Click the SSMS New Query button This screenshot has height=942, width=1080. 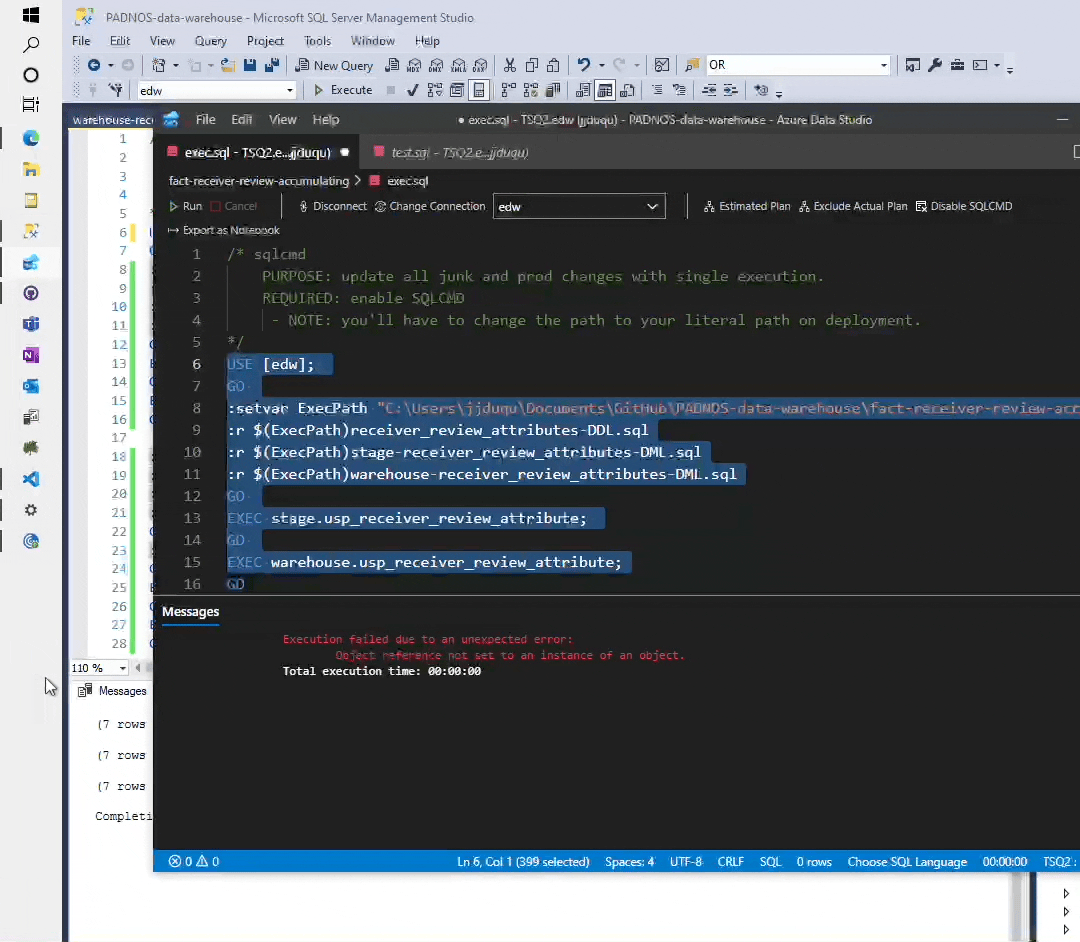tap(334, 65)
